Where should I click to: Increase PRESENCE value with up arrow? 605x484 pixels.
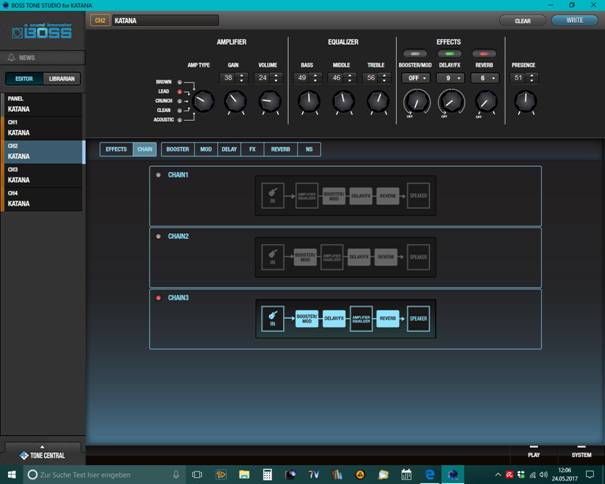532,75
